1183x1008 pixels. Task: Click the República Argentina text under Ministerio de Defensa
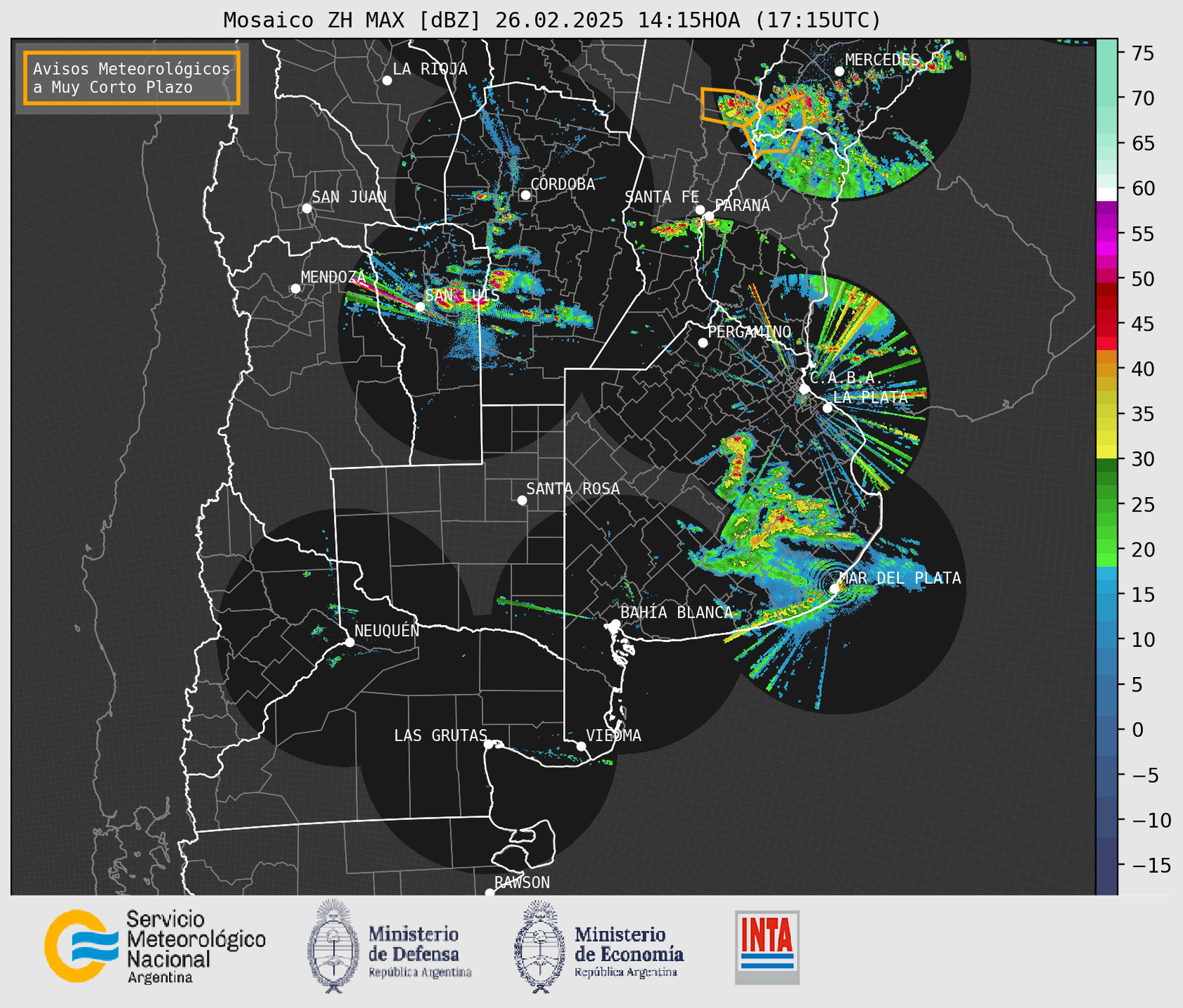click(420, 973)
